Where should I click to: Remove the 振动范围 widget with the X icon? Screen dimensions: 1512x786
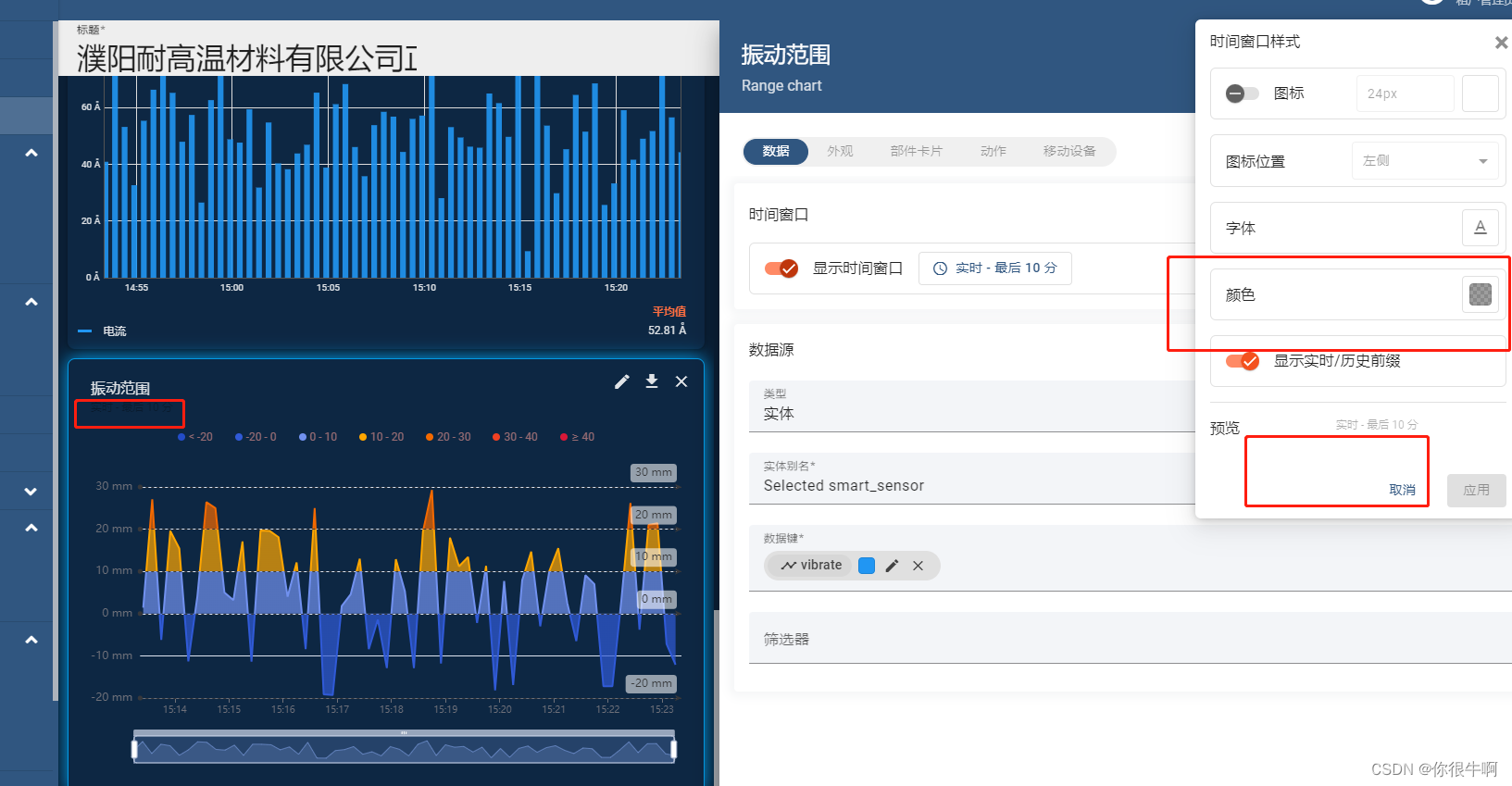[681, 381]
